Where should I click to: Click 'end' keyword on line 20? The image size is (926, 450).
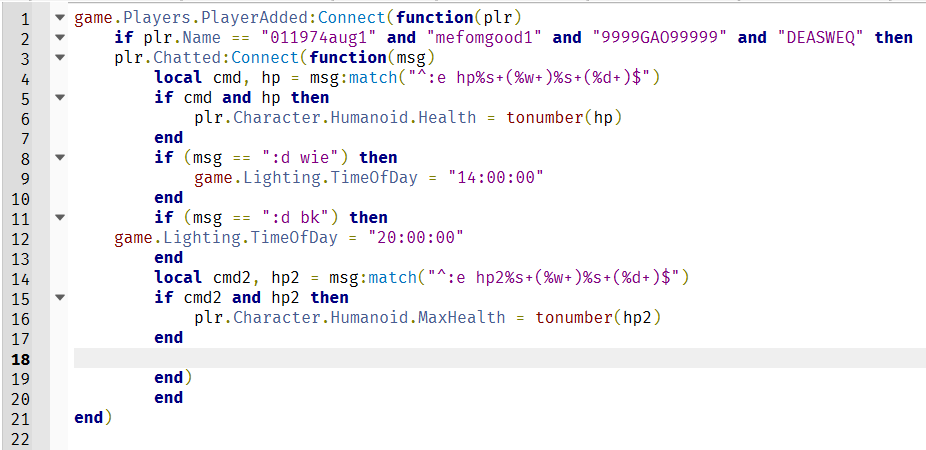pos(168,397)
